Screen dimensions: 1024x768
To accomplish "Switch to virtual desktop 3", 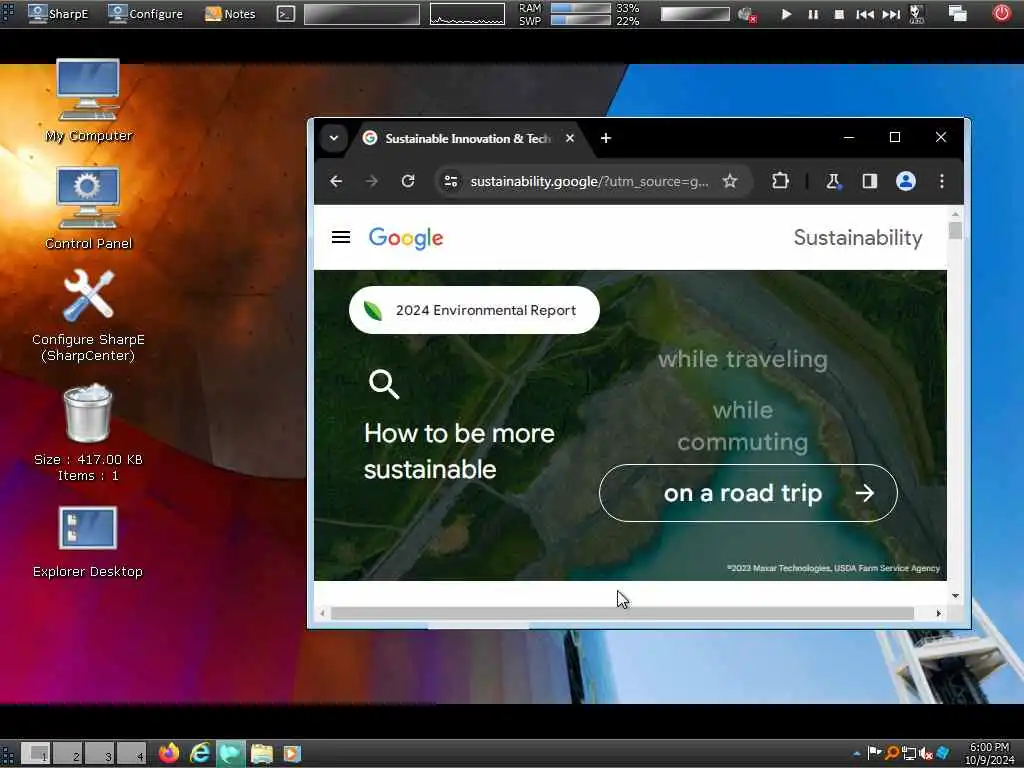I will pyautogui.click(x=99, y=754).
